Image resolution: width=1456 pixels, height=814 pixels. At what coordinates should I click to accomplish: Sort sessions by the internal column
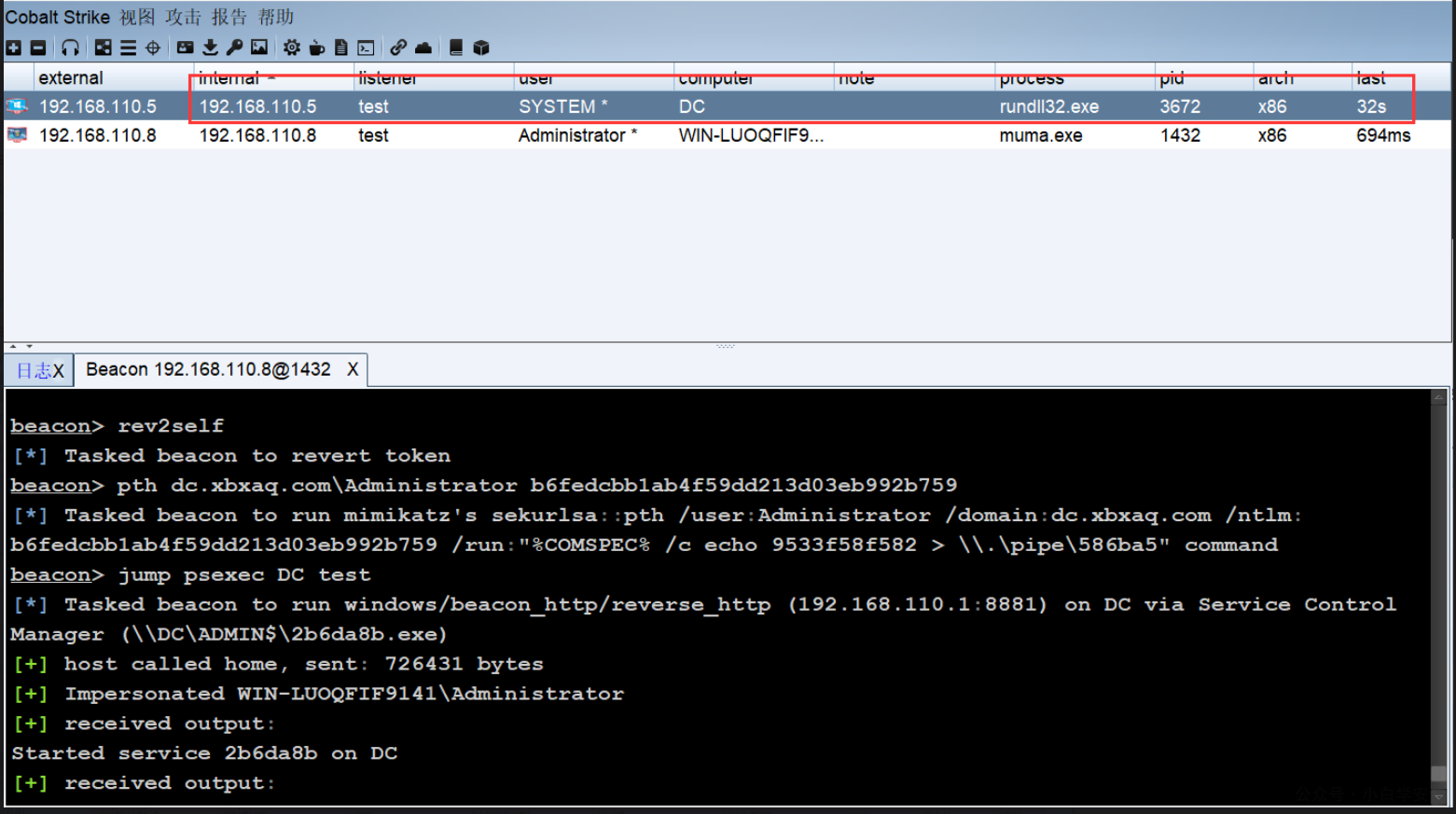tap(273, 77)
